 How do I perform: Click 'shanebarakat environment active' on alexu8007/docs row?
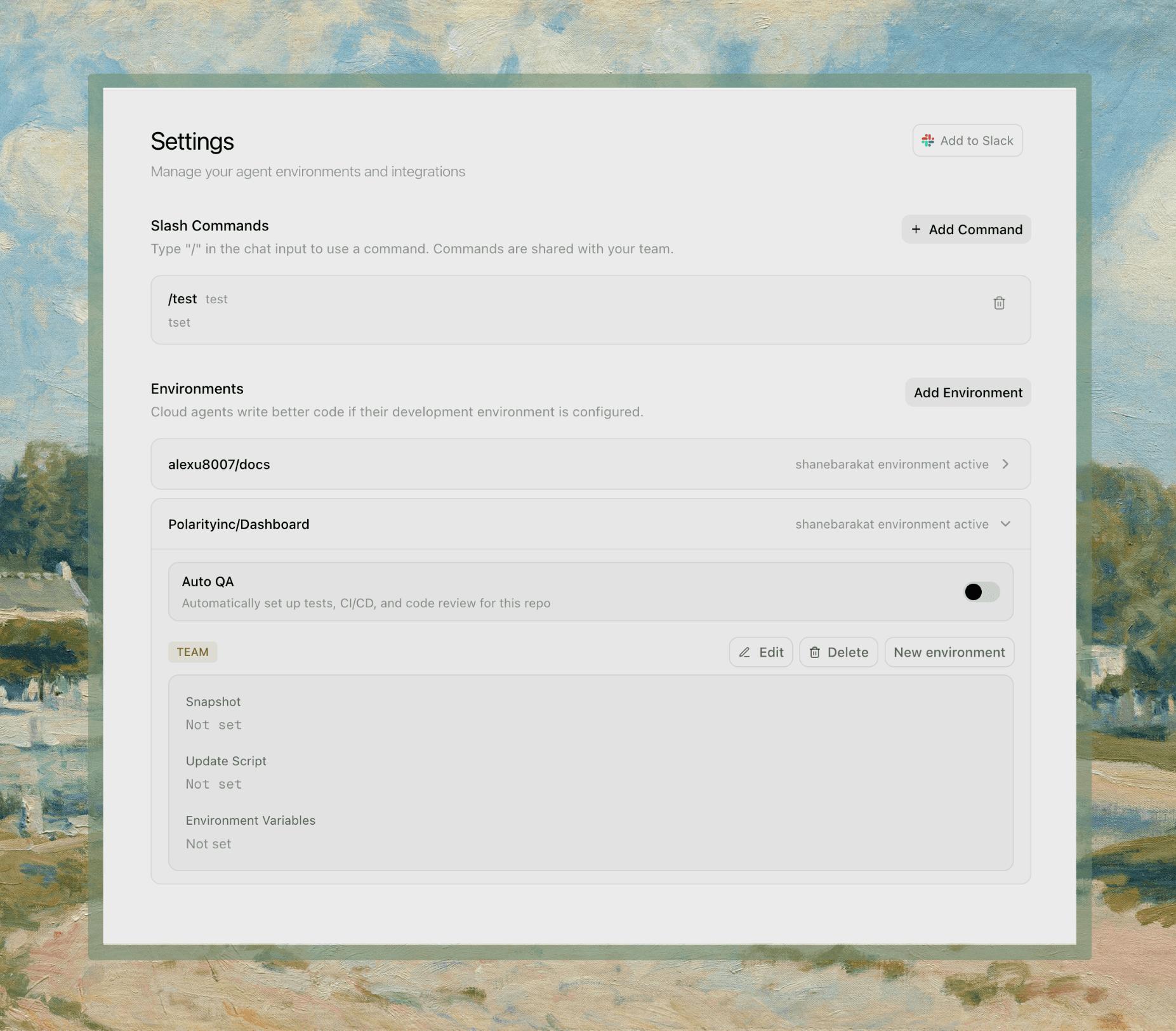point(892,464)
